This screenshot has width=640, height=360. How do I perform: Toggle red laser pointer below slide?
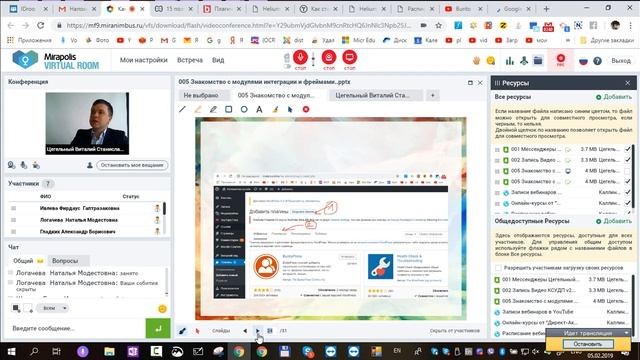[x=198, y=331]
